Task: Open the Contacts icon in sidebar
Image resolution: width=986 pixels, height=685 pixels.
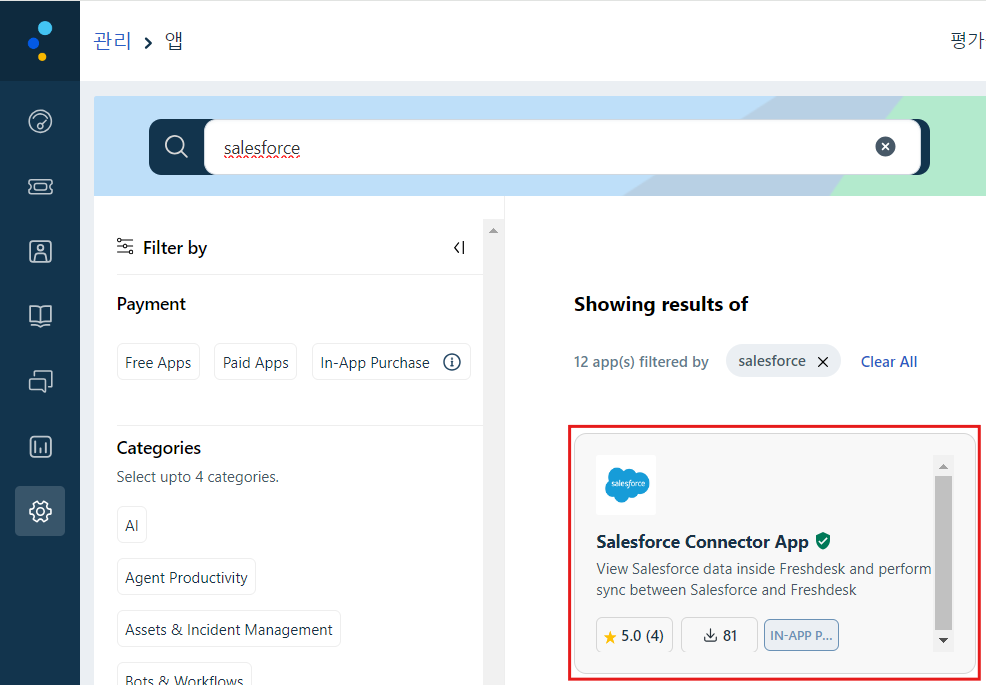Action: pos(40,251)
